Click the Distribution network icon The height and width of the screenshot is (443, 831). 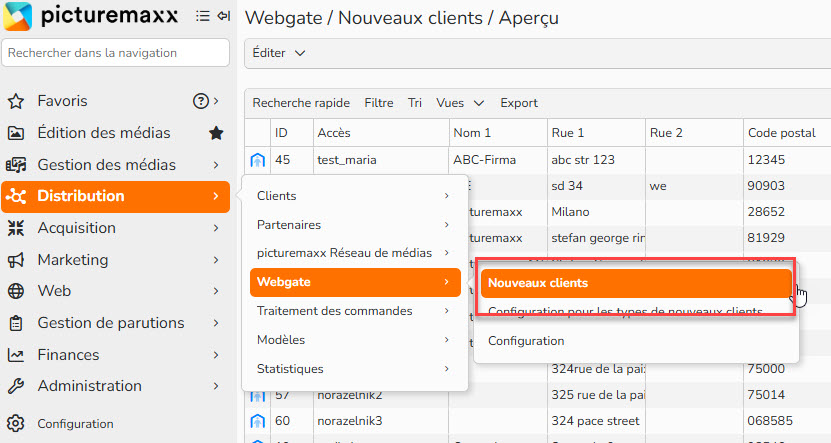tap(16, 197)
